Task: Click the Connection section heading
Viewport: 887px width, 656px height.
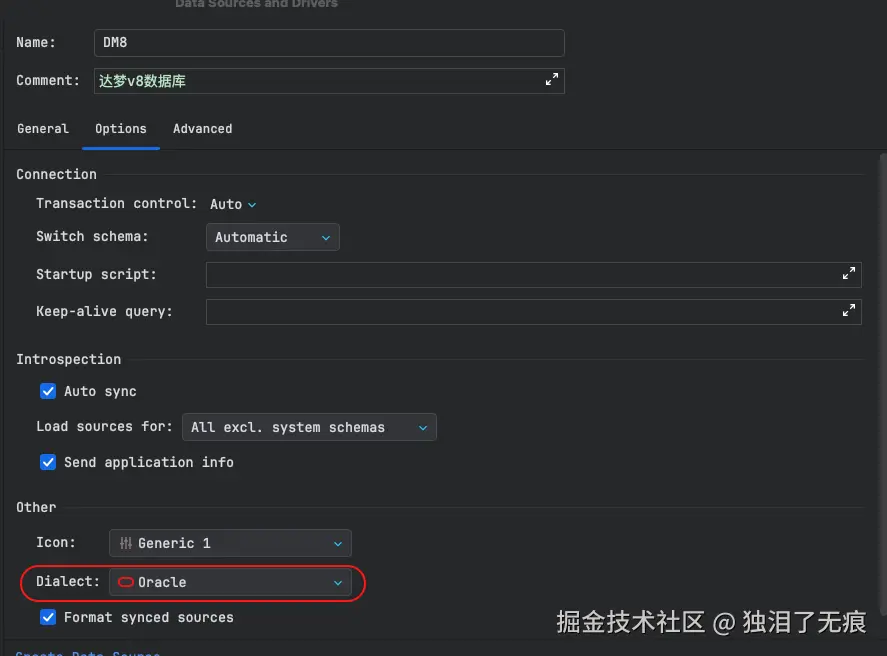Action: click(x=57, y=174)
